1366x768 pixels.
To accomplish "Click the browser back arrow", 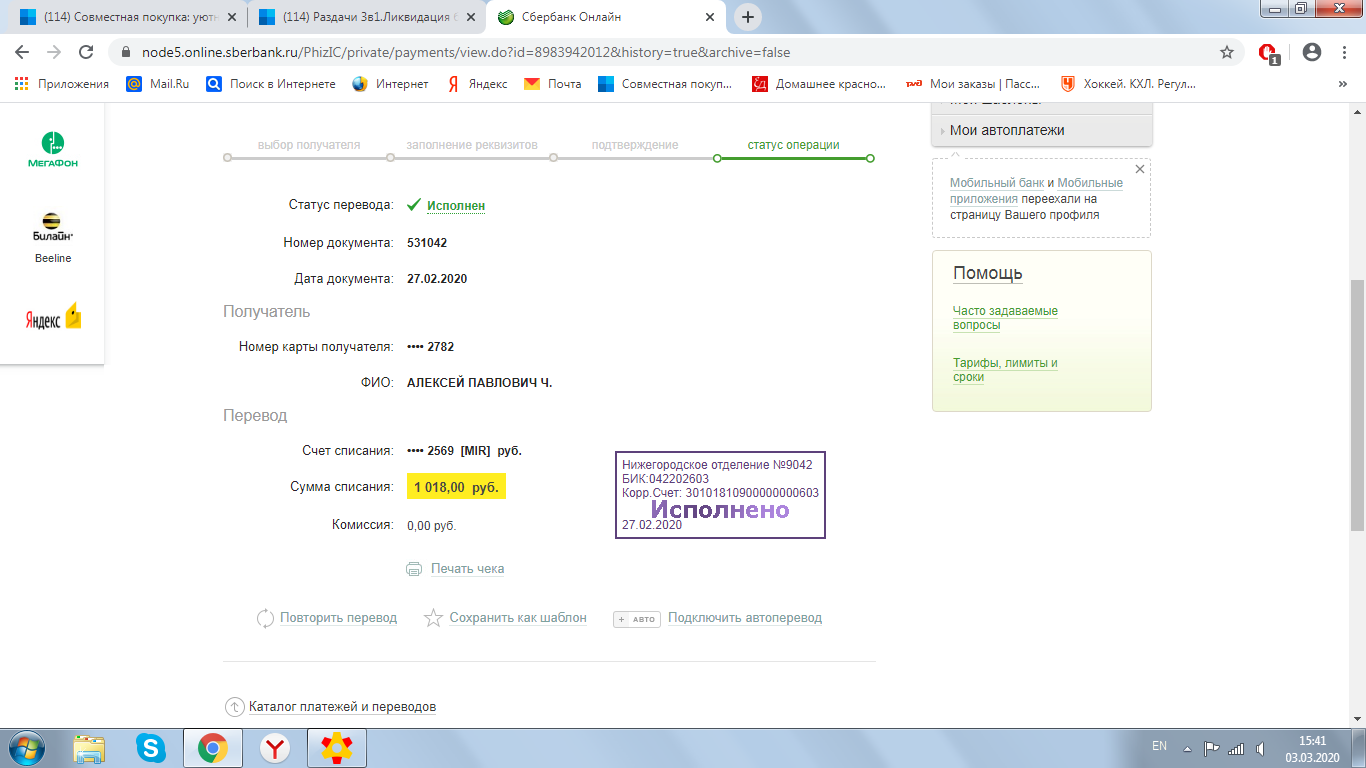I will click(24, 52).
